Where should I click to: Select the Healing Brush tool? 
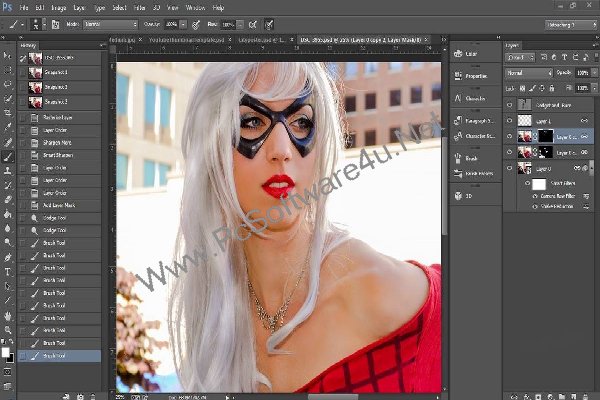(7, 142)
